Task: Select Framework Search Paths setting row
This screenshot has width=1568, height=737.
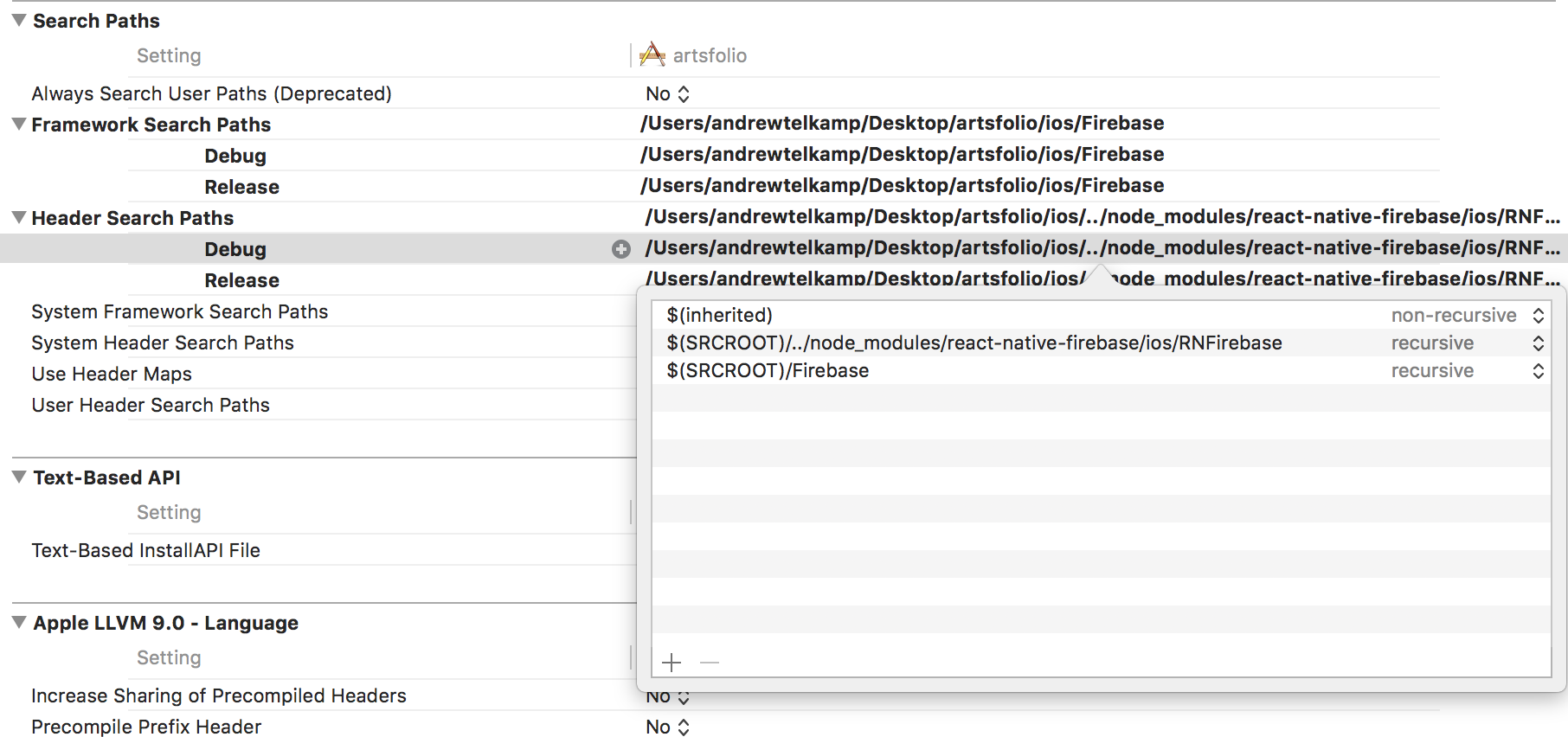Action: coord(151,125)
